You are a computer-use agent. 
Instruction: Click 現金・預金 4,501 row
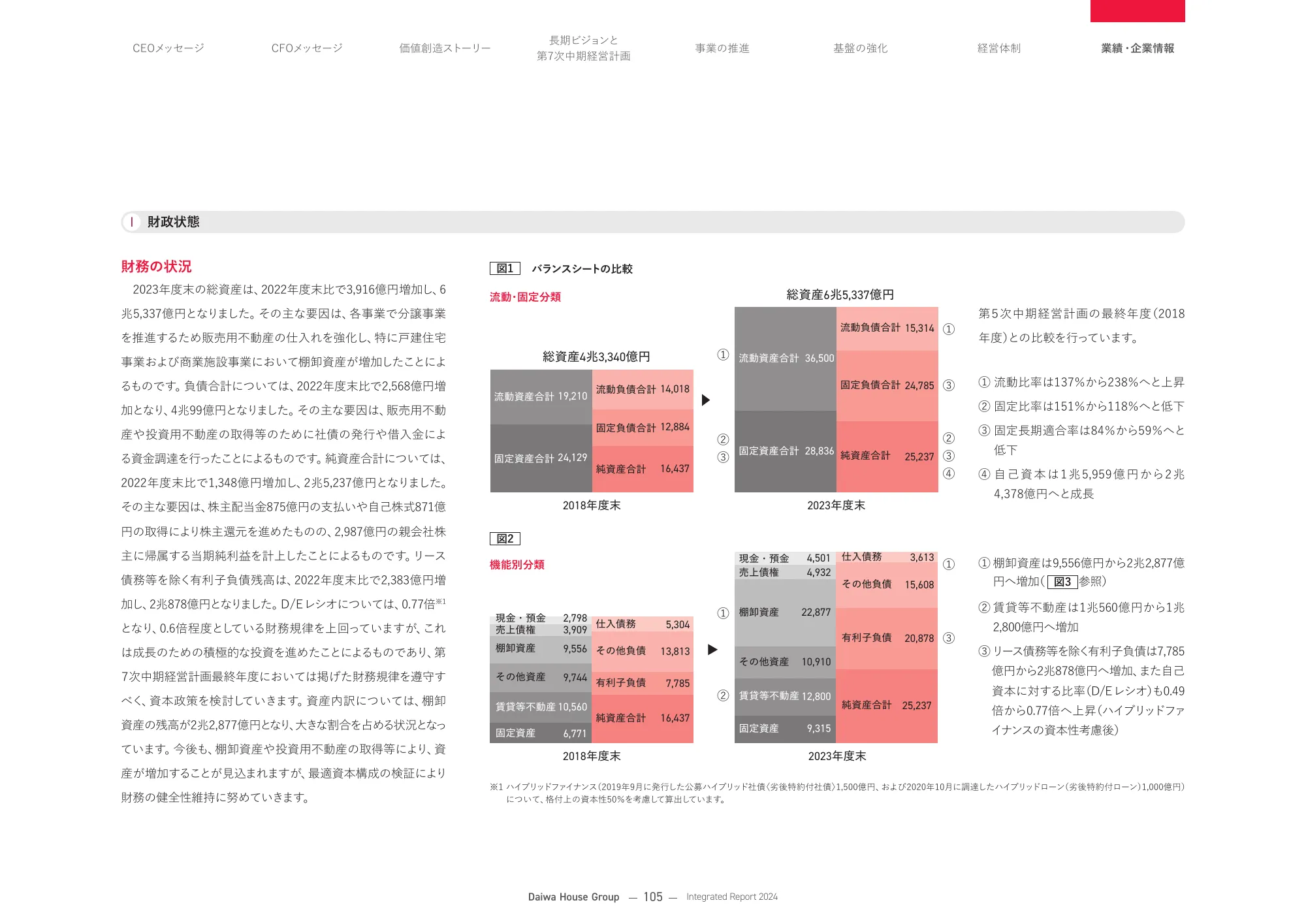click(785, 558)
